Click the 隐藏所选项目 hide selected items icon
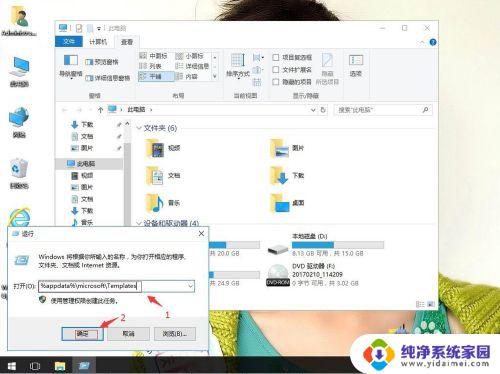The height and width of the screenshot is (374, 500). click(x=327, y=68)
